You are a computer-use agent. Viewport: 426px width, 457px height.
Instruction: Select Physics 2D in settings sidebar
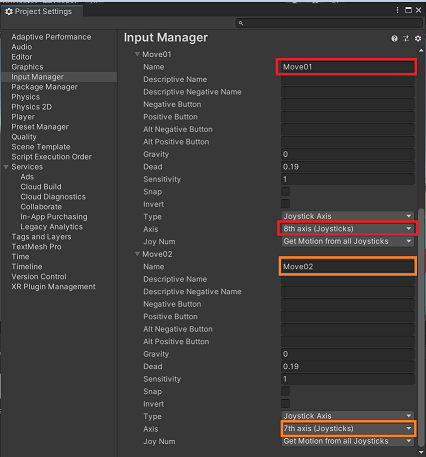[x=32, y=107]
